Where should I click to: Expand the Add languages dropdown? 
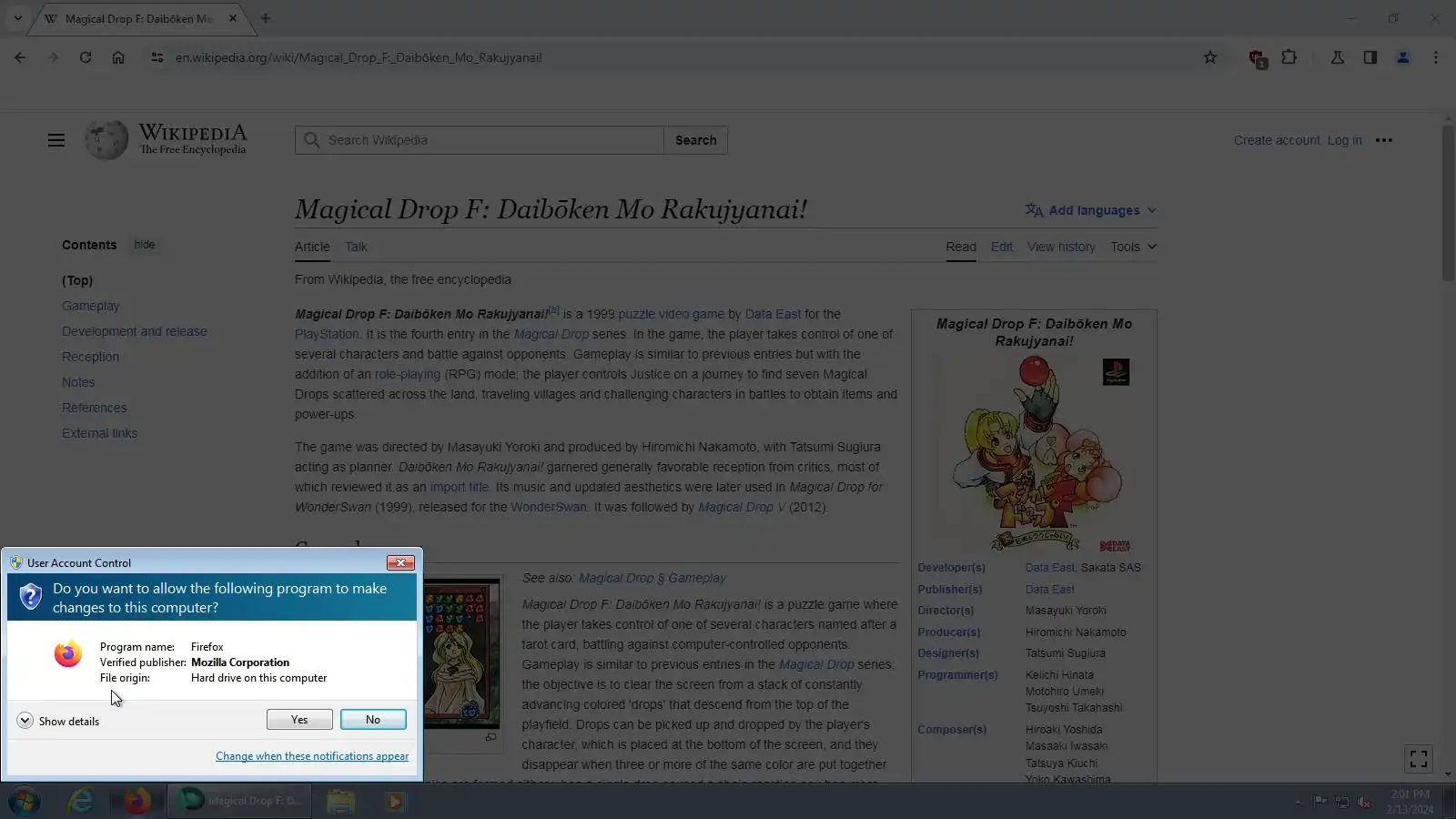(1091, 210)
